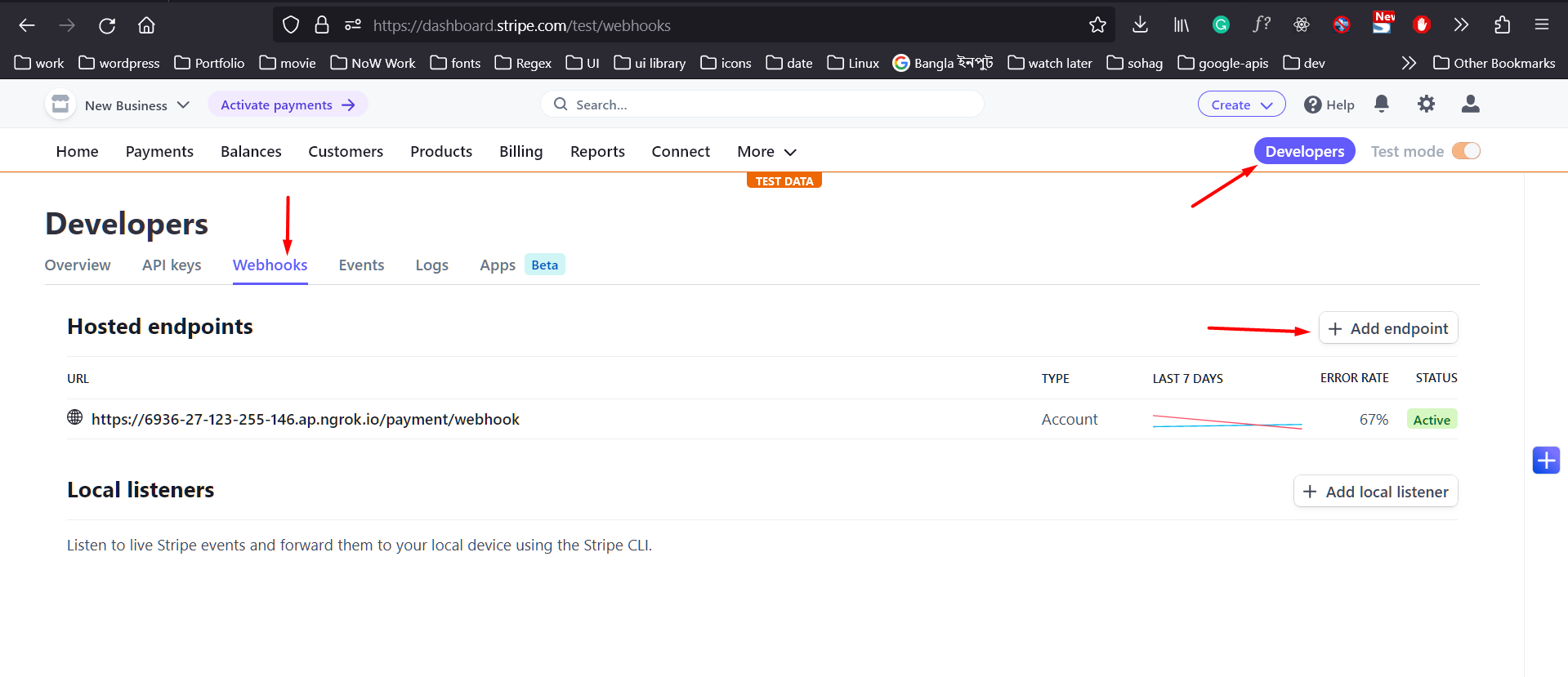
Task: Open the Logs tab
Action: pyautogui.click(x=431, y=265)
